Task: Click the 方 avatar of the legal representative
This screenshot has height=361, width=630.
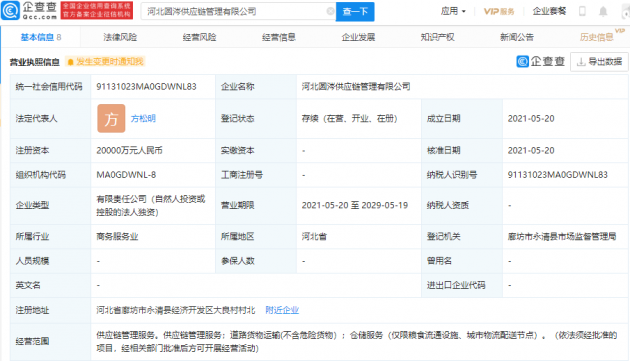Action: [111, 119]
